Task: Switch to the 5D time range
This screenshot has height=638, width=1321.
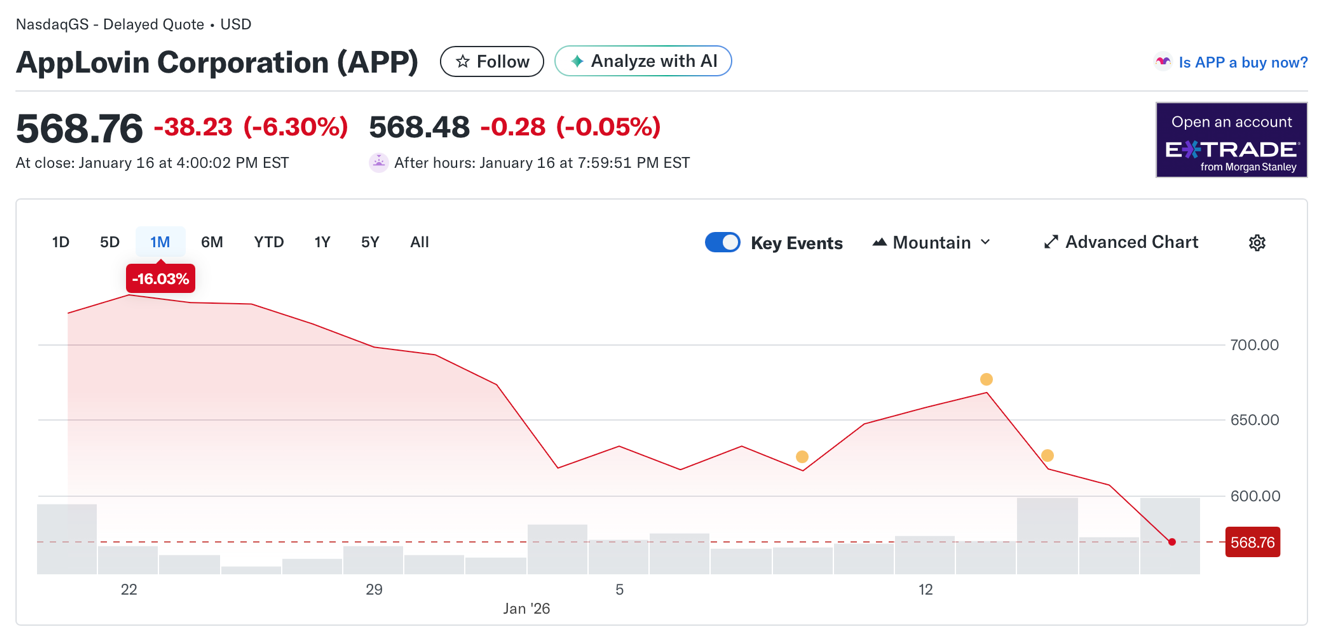Action: 110,242
